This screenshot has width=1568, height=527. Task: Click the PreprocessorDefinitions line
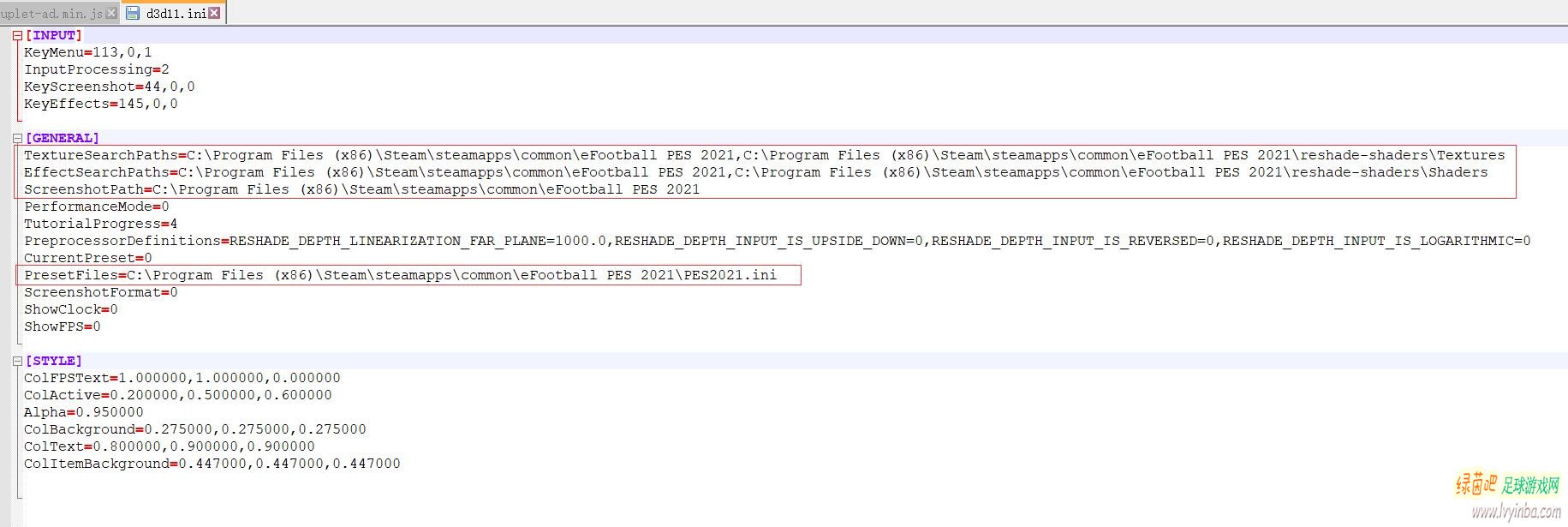[x=778, y=241]
